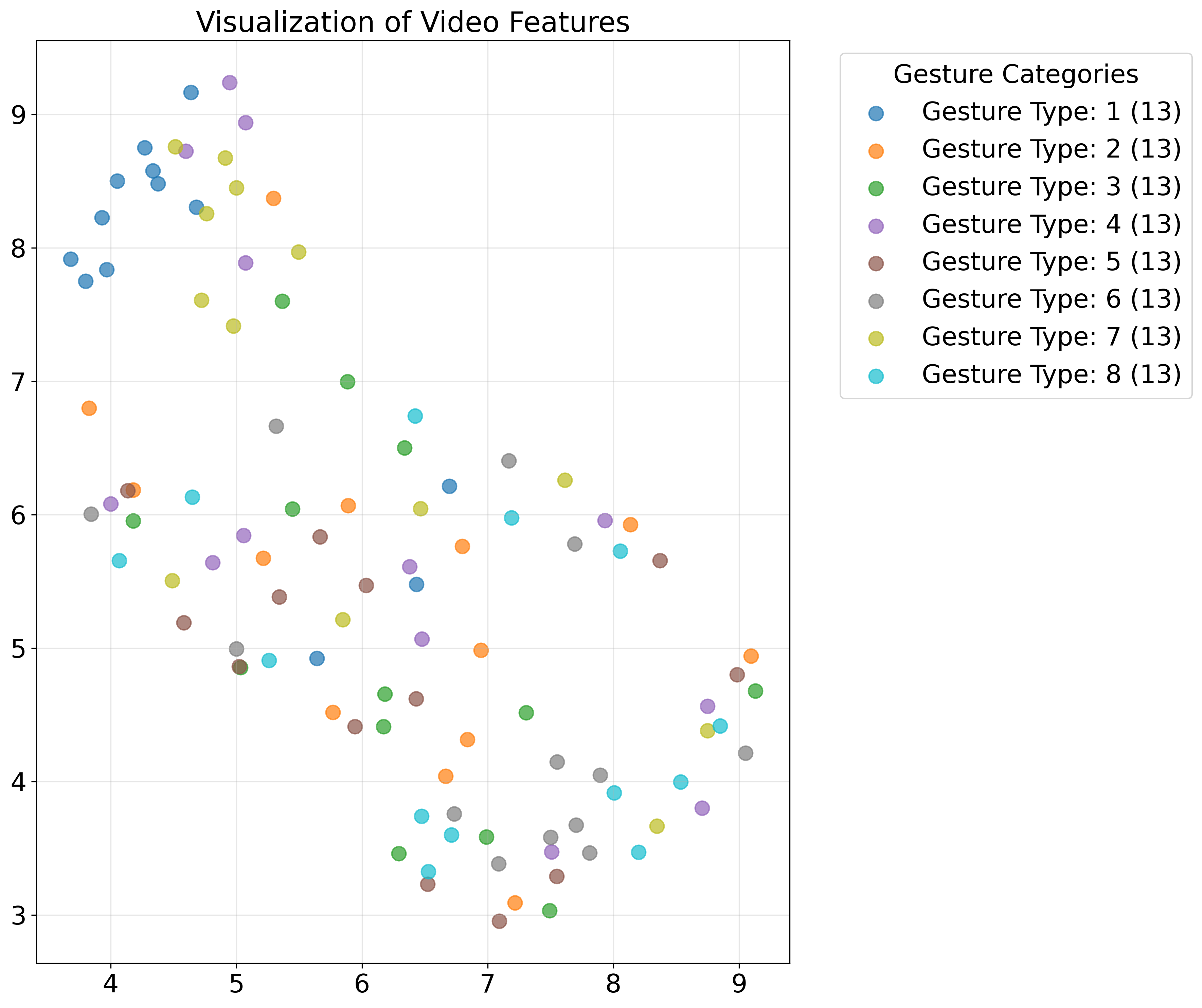Select the cyan Gesture Type 8 legend marker
This screenshot has height=1008, width=1202.
876,376
